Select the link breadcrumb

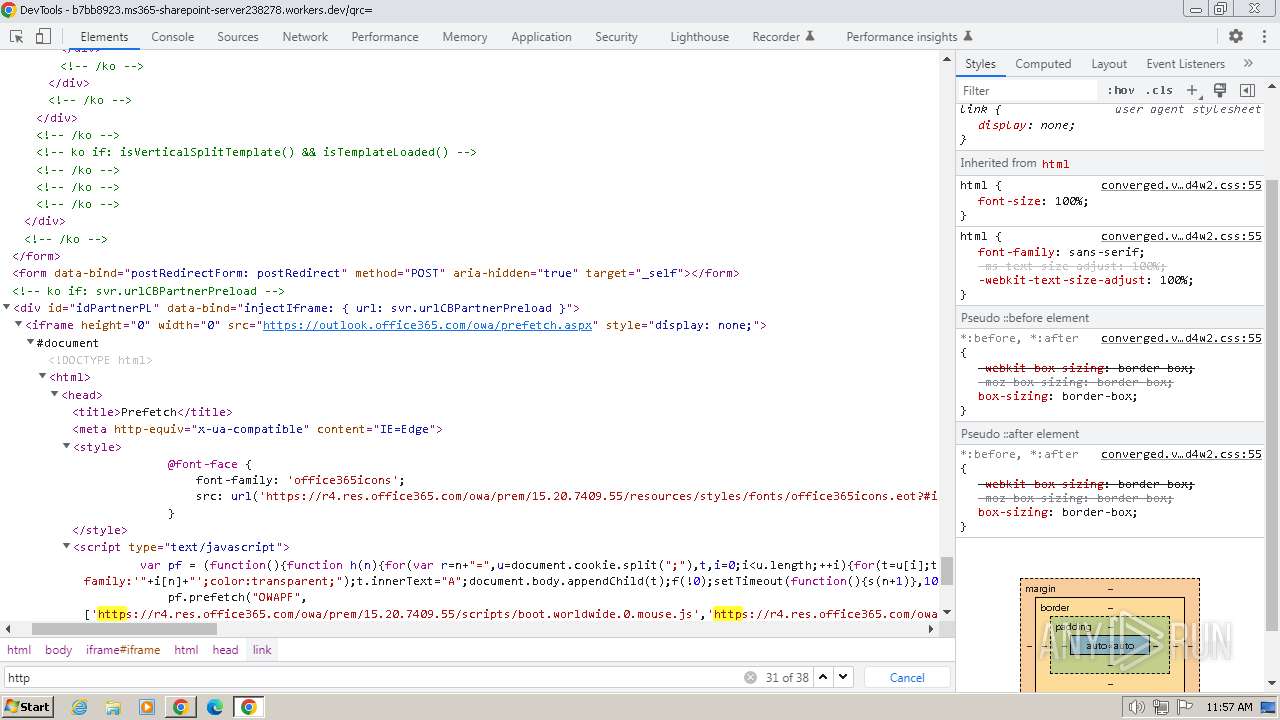[262, 650]
